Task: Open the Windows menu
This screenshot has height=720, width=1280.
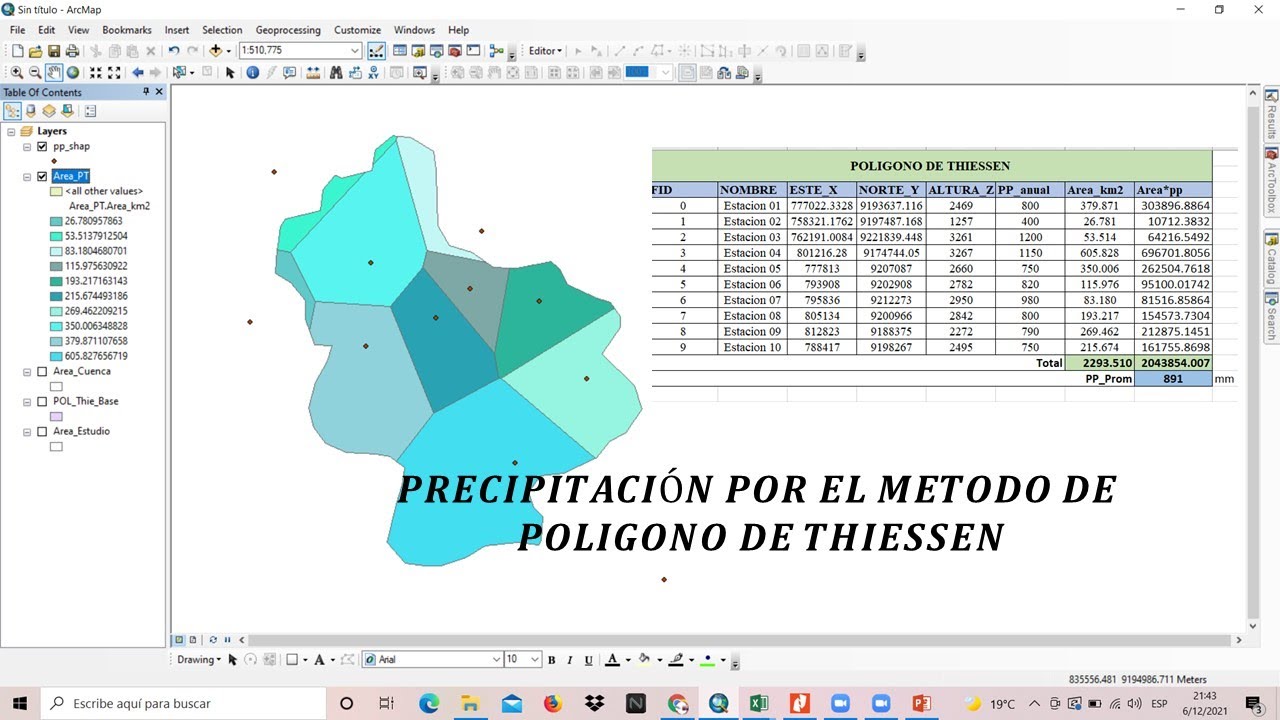Action: coord(414,30)
